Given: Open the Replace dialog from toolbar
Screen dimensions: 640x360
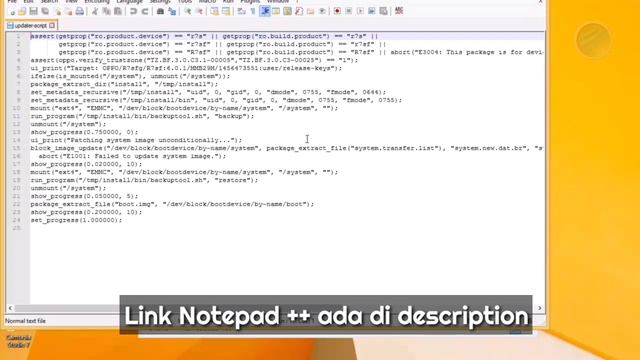Looking at the screenshot, I should pos(172,11).
